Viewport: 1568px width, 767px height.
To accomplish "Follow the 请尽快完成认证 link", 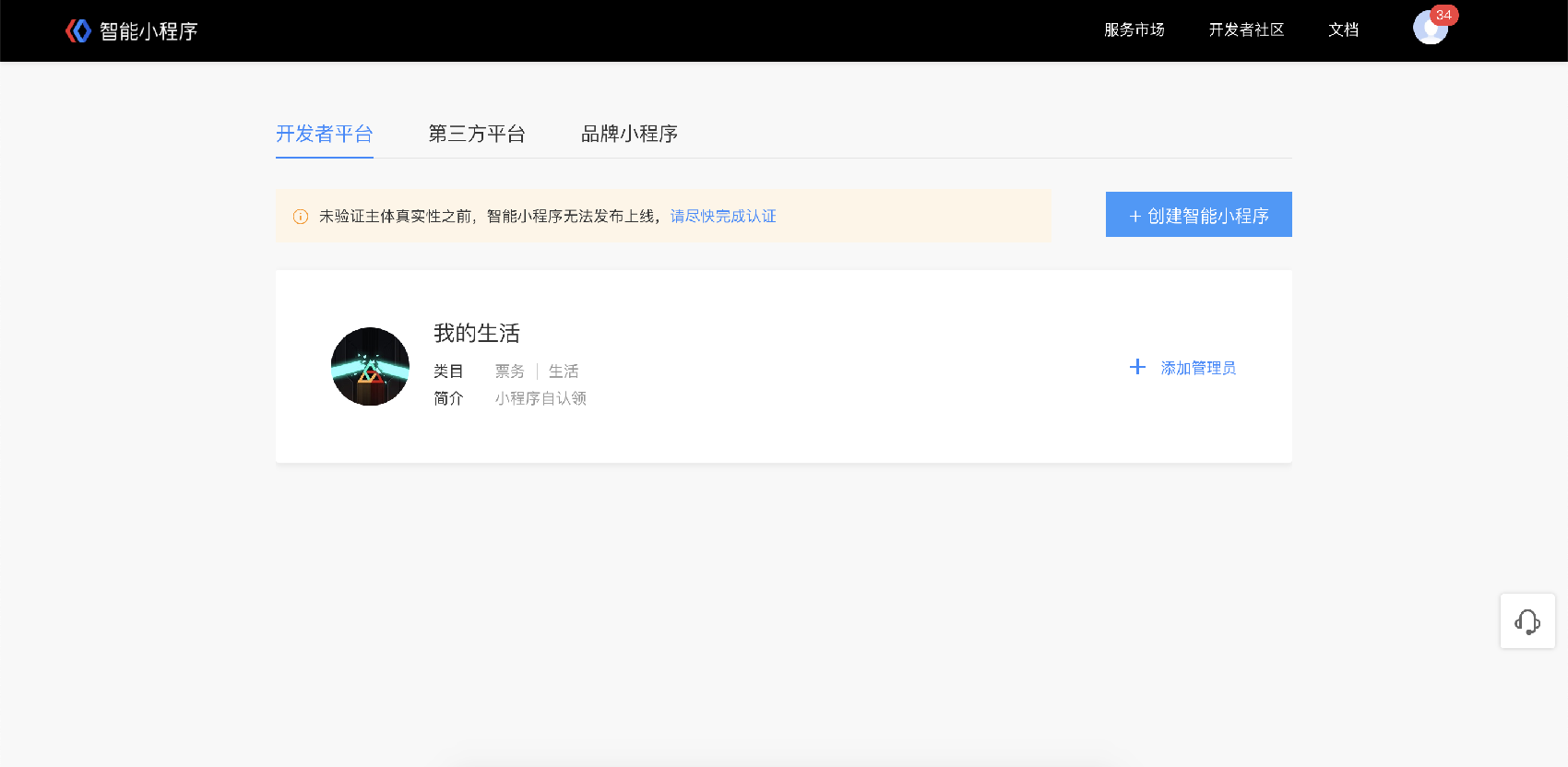I will [723, 217].
